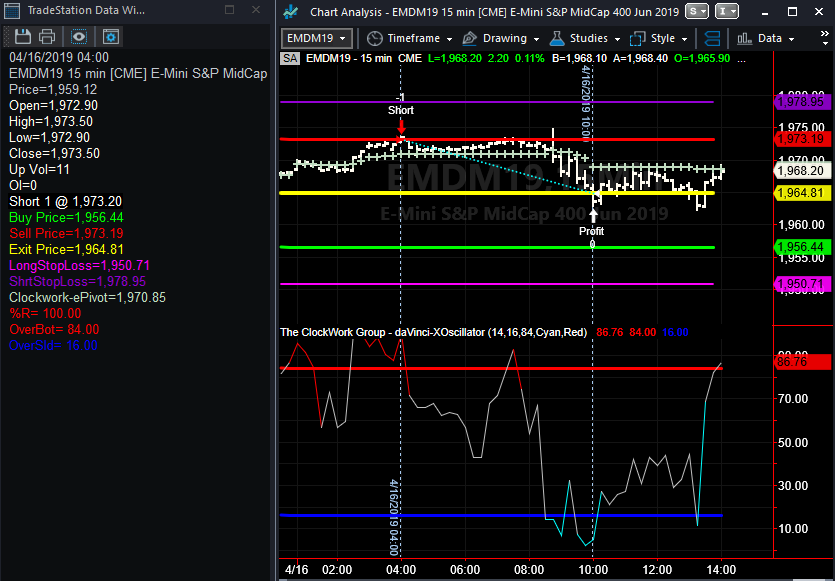
Task: Toggle the eye visibility icon in Data Window
Action: tap(80, 36)
